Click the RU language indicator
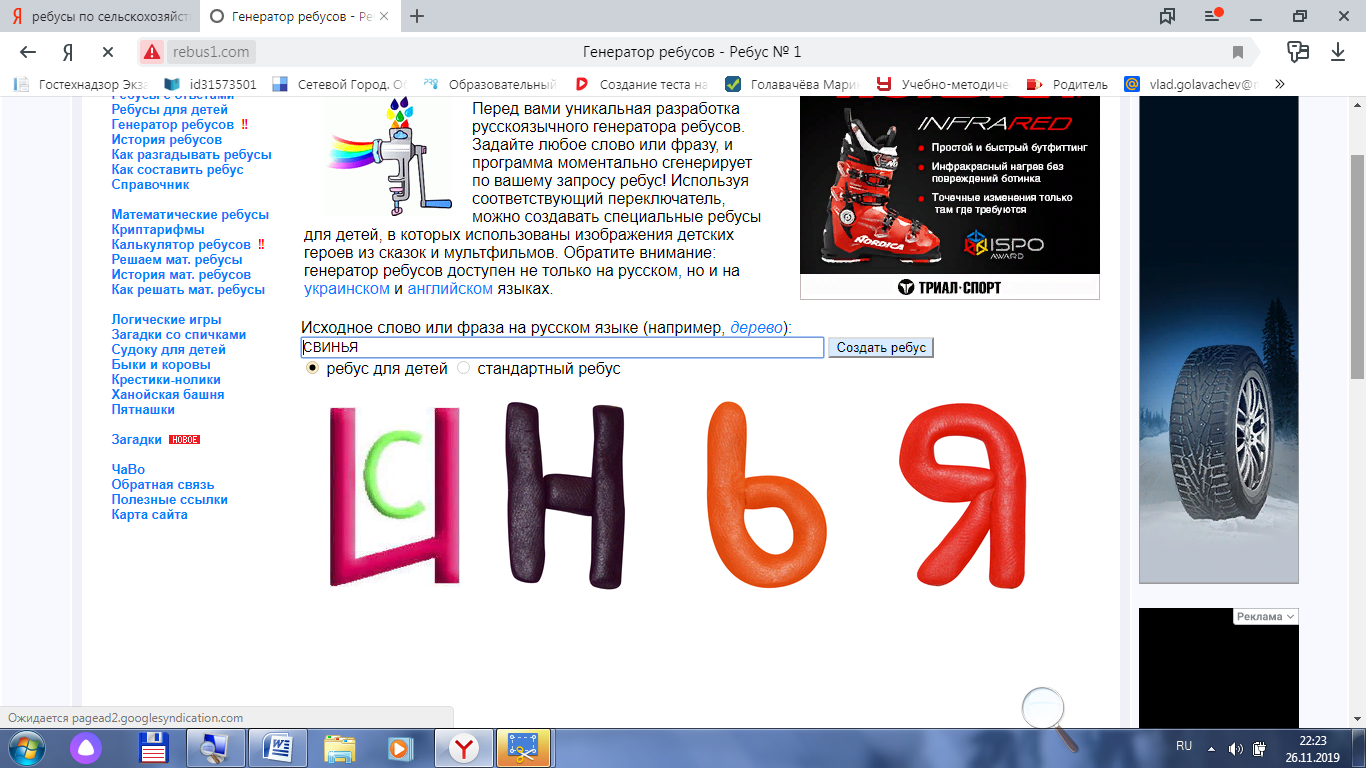 [x=1184, y=746]
